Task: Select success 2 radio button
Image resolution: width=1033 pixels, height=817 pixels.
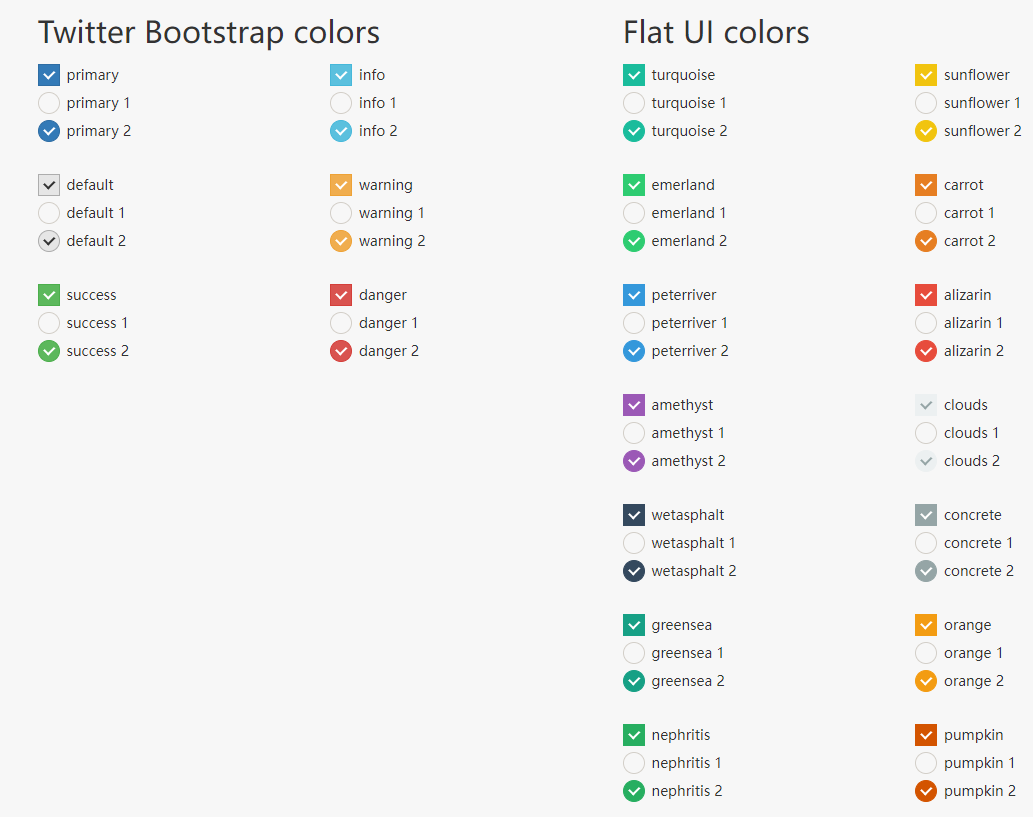Action: pos(49,351)
